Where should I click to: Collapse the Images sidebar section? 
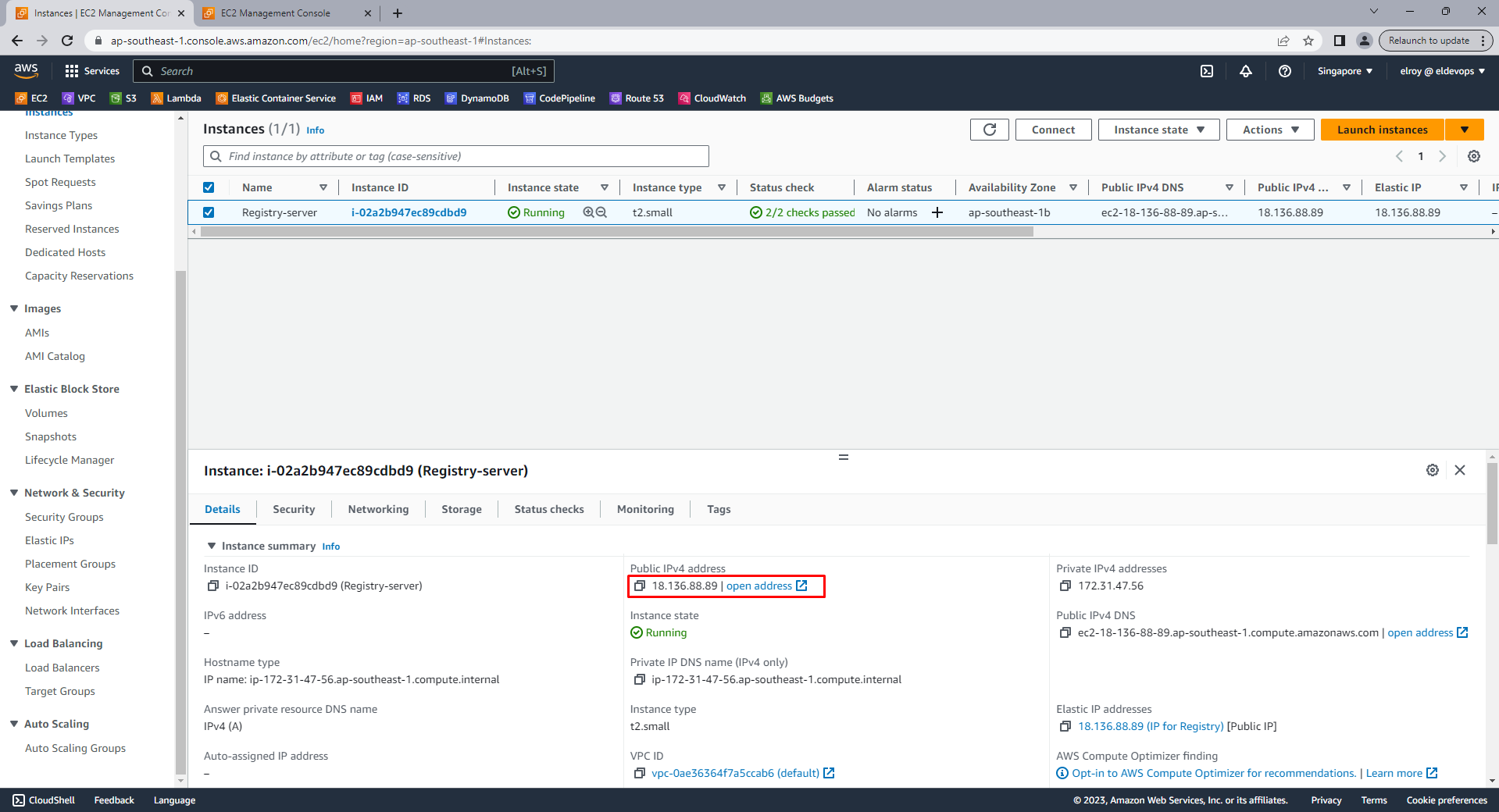14,308
